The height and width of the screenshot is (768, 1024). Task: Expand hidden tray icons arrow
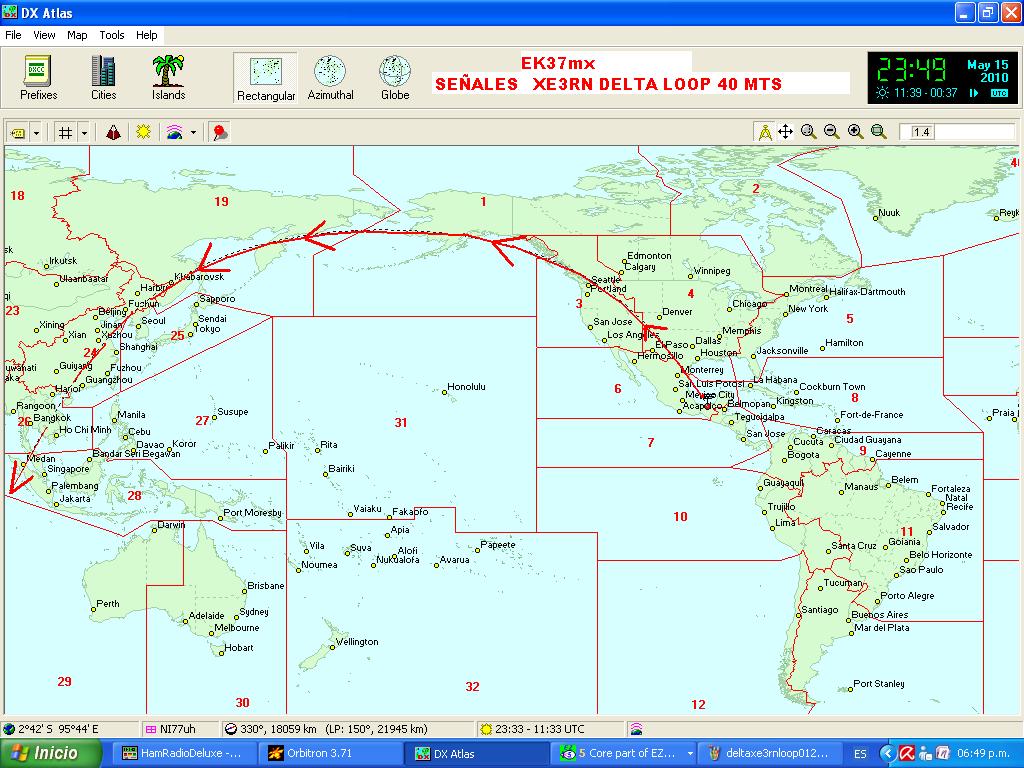(888, 753)
